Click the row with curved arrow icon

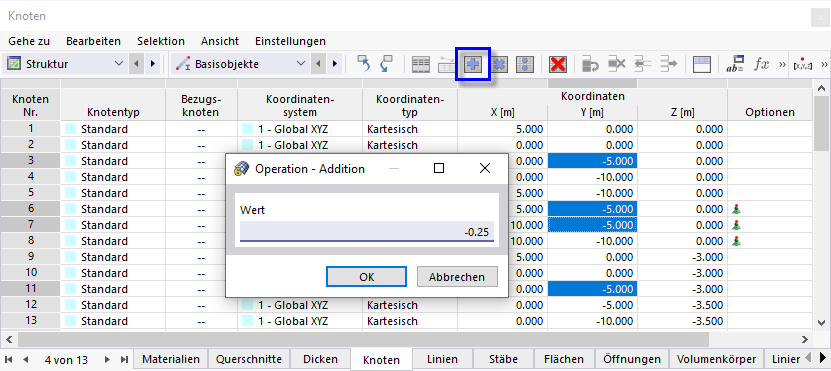(590, 65)
